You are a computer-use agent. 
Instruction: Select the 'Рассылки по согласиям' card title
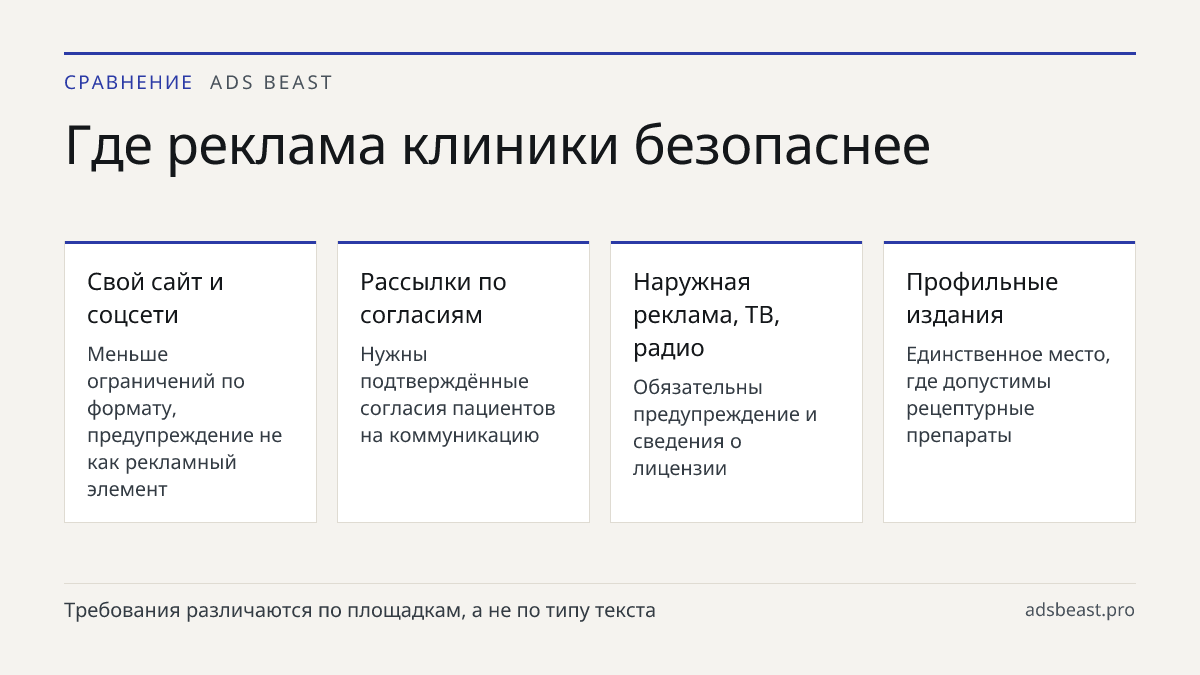pyautogui.click(x=433, y=298)
